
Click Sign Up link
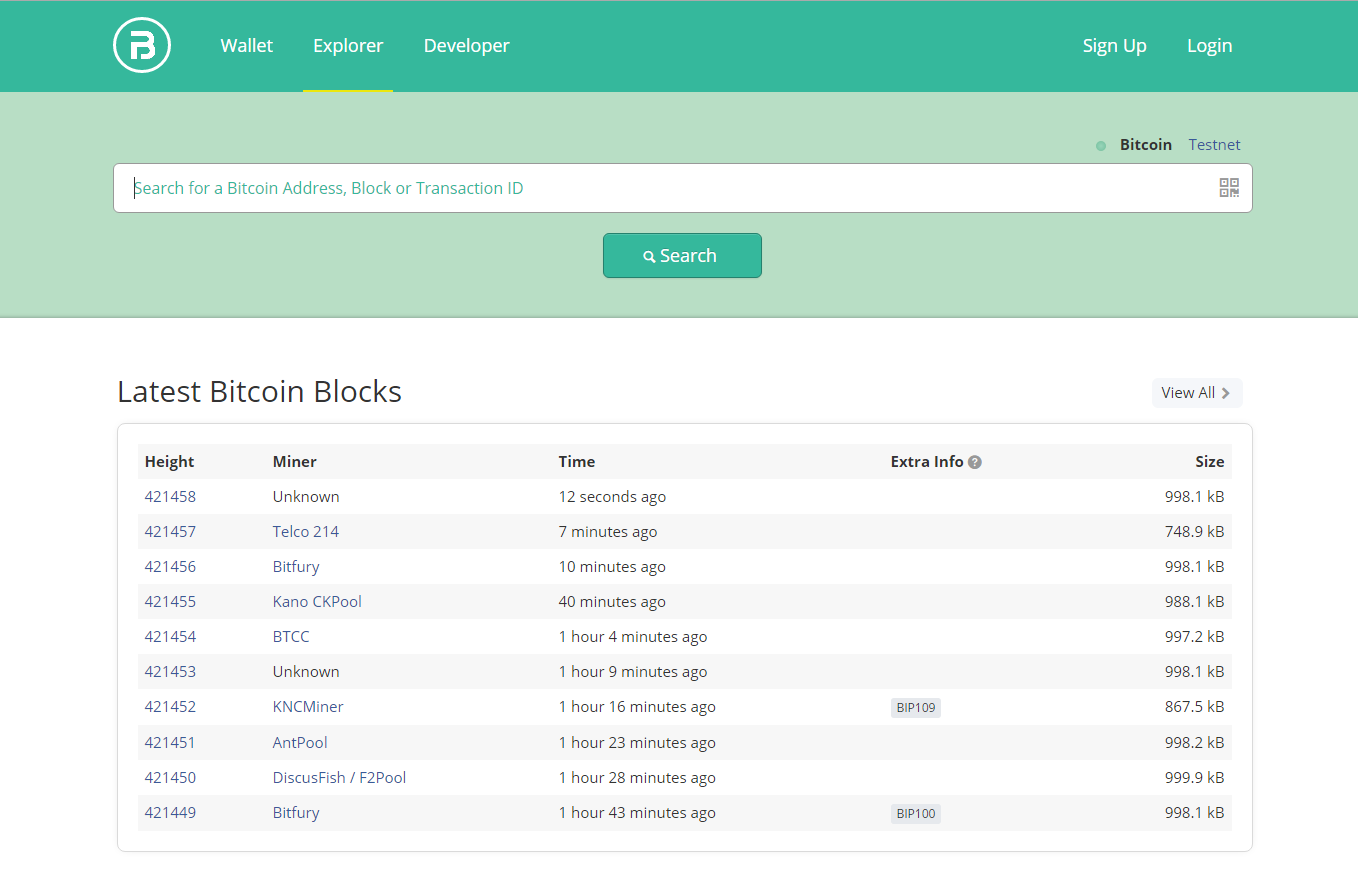click(1114, 46)
